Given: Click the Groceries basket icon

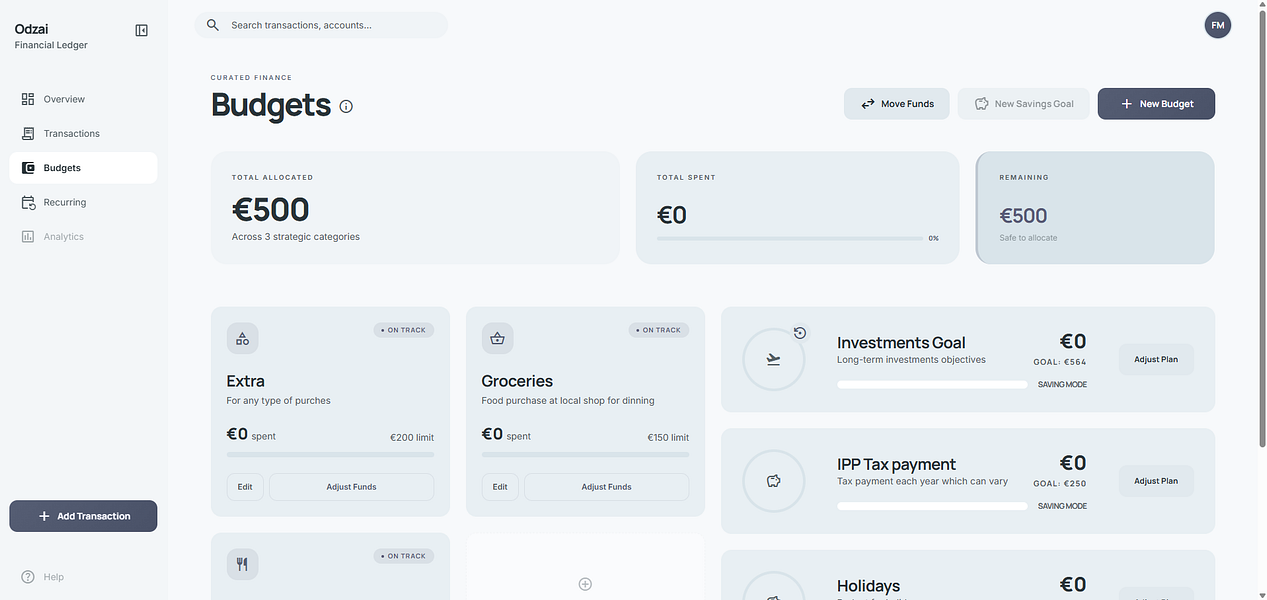Looking at the screenshot, I should (497, 338).
